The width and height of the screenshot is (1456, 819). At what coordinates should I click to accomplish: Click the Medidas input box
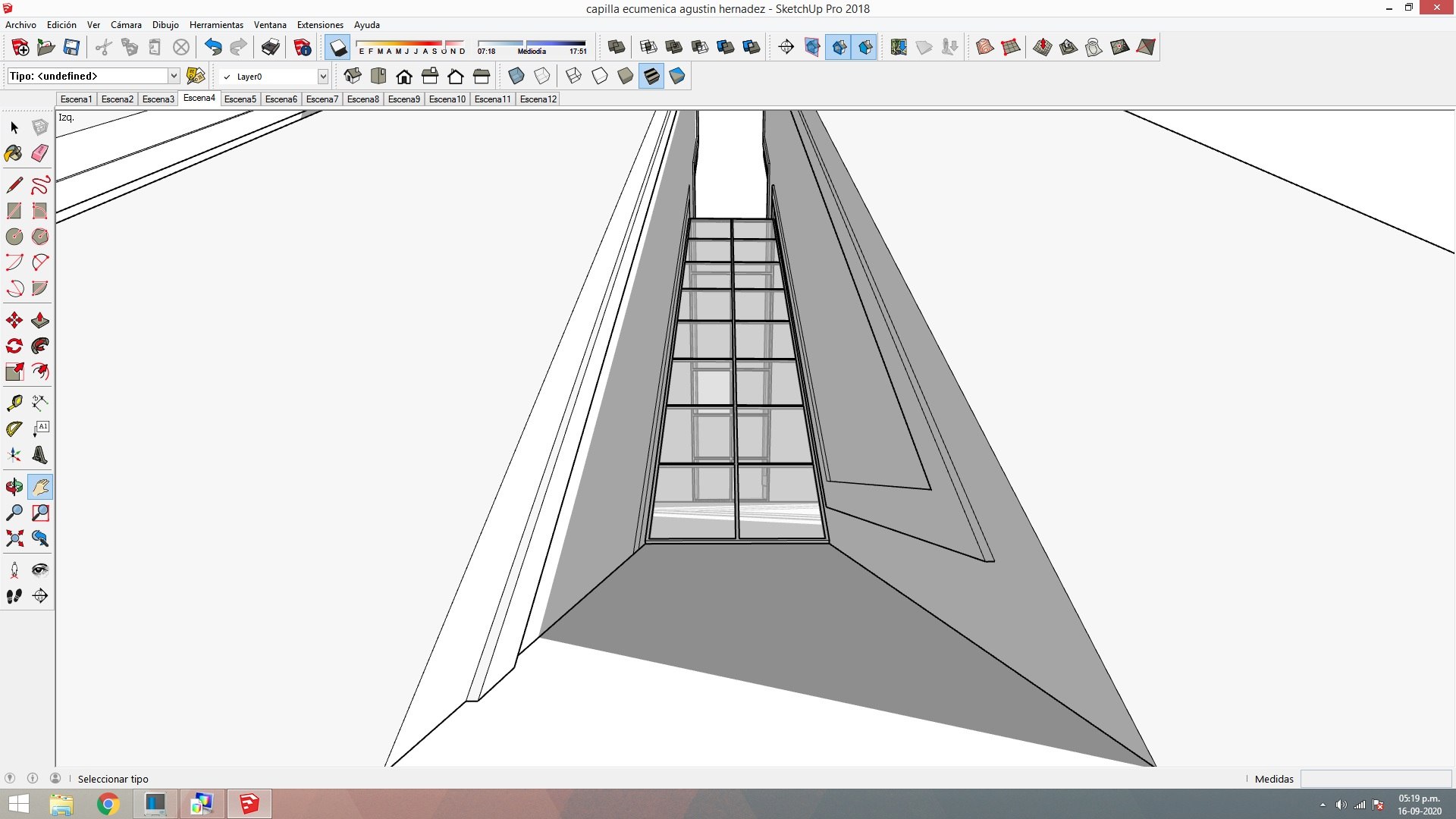[1375, 779]
